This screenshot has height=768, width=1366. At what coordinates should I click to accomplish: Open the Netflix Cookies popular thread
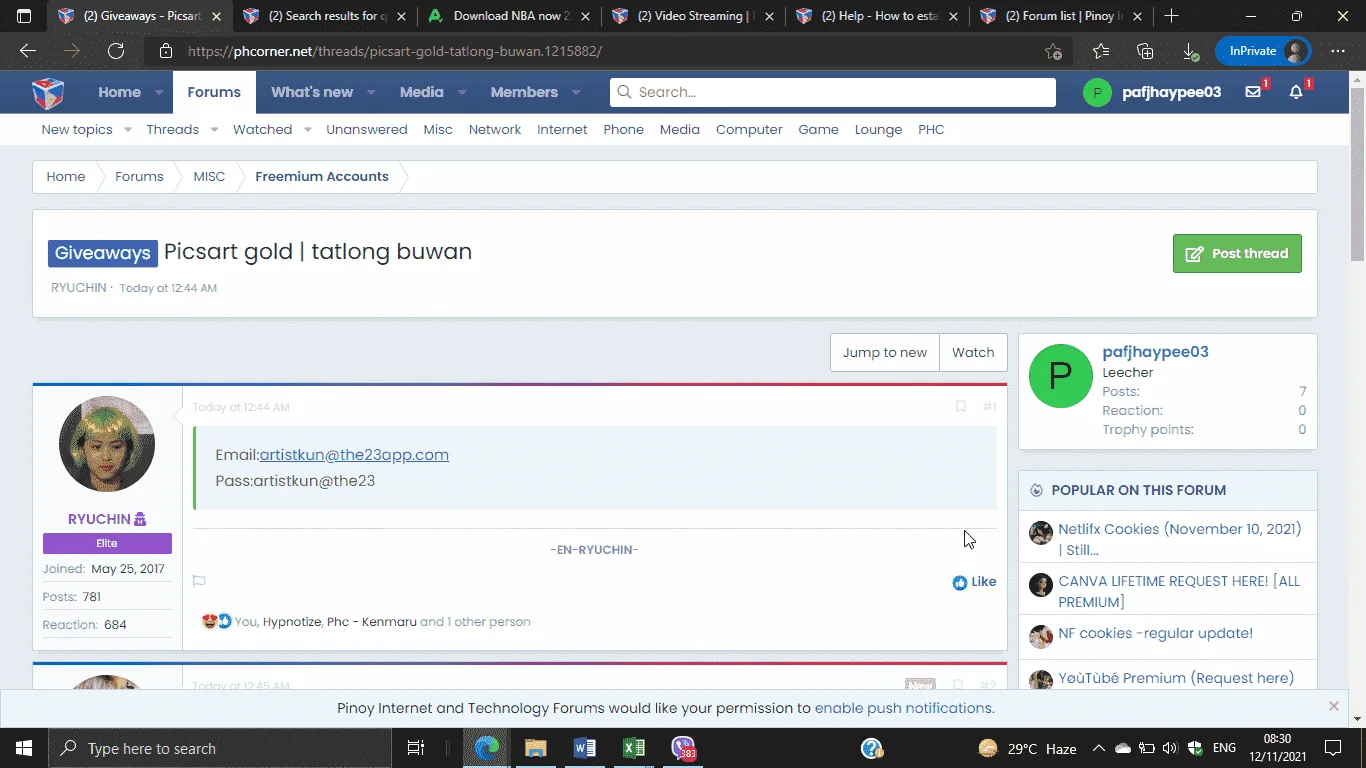coord(1180,539)
